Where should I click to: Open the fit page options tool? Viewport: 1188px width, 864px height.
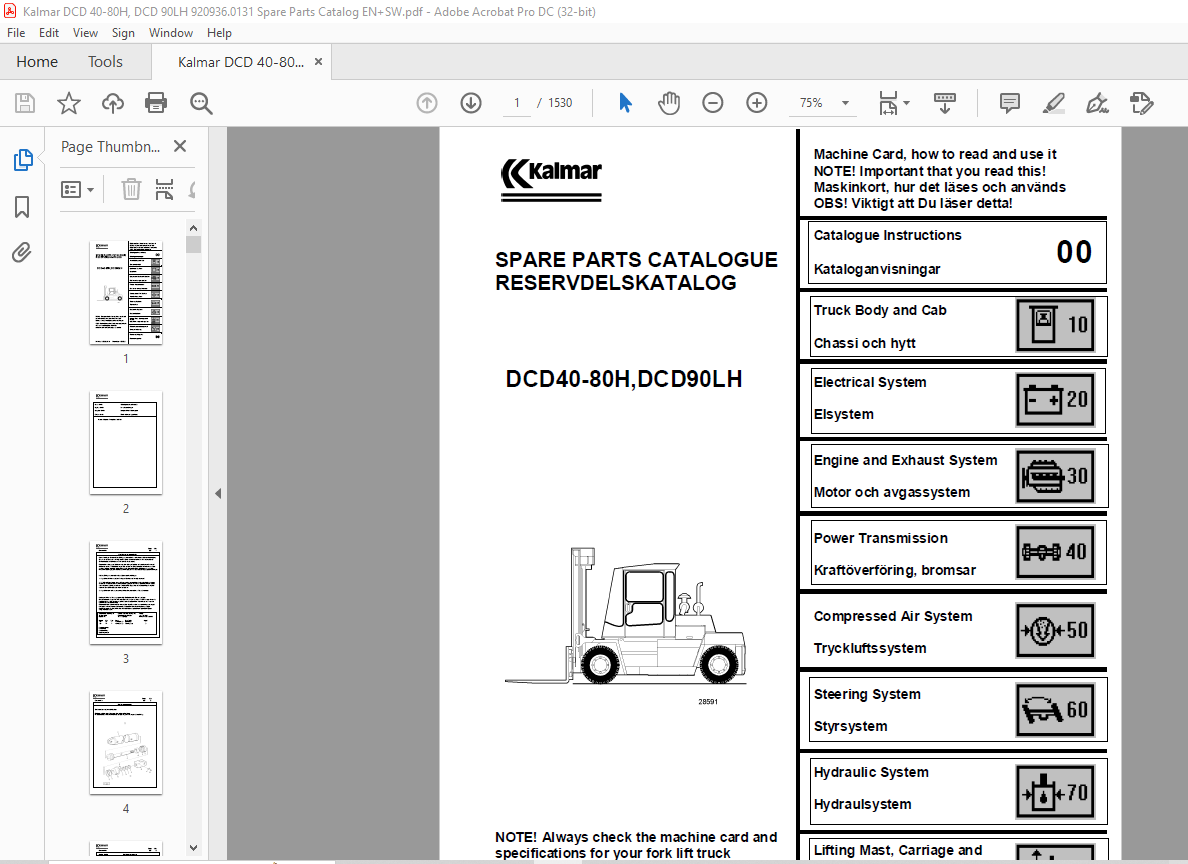tap(893, 103)
